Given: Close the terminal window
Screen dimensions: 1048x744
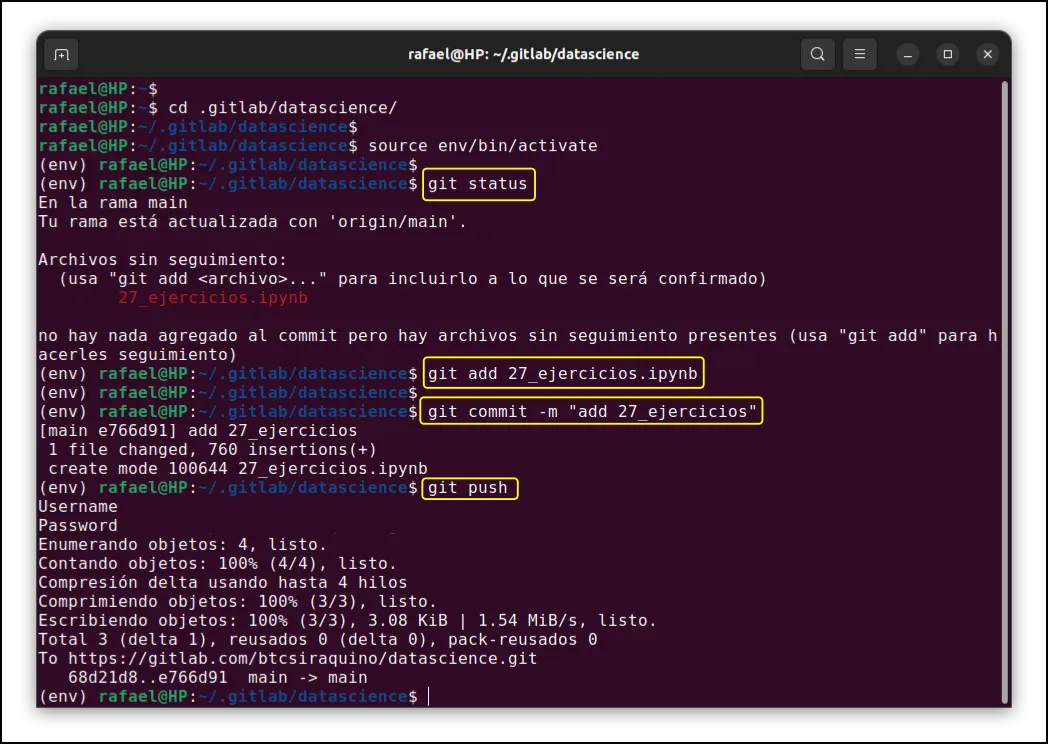Looking at the screenshot, I should tap(988, 55).
